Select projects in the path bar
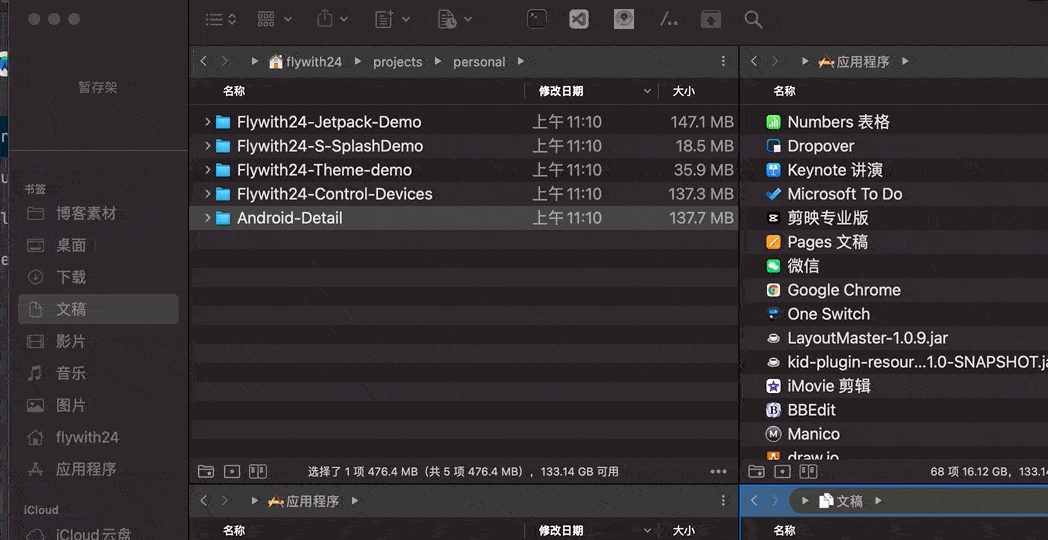The width and height of the screenshot is (1048, 540). (398, 61)
